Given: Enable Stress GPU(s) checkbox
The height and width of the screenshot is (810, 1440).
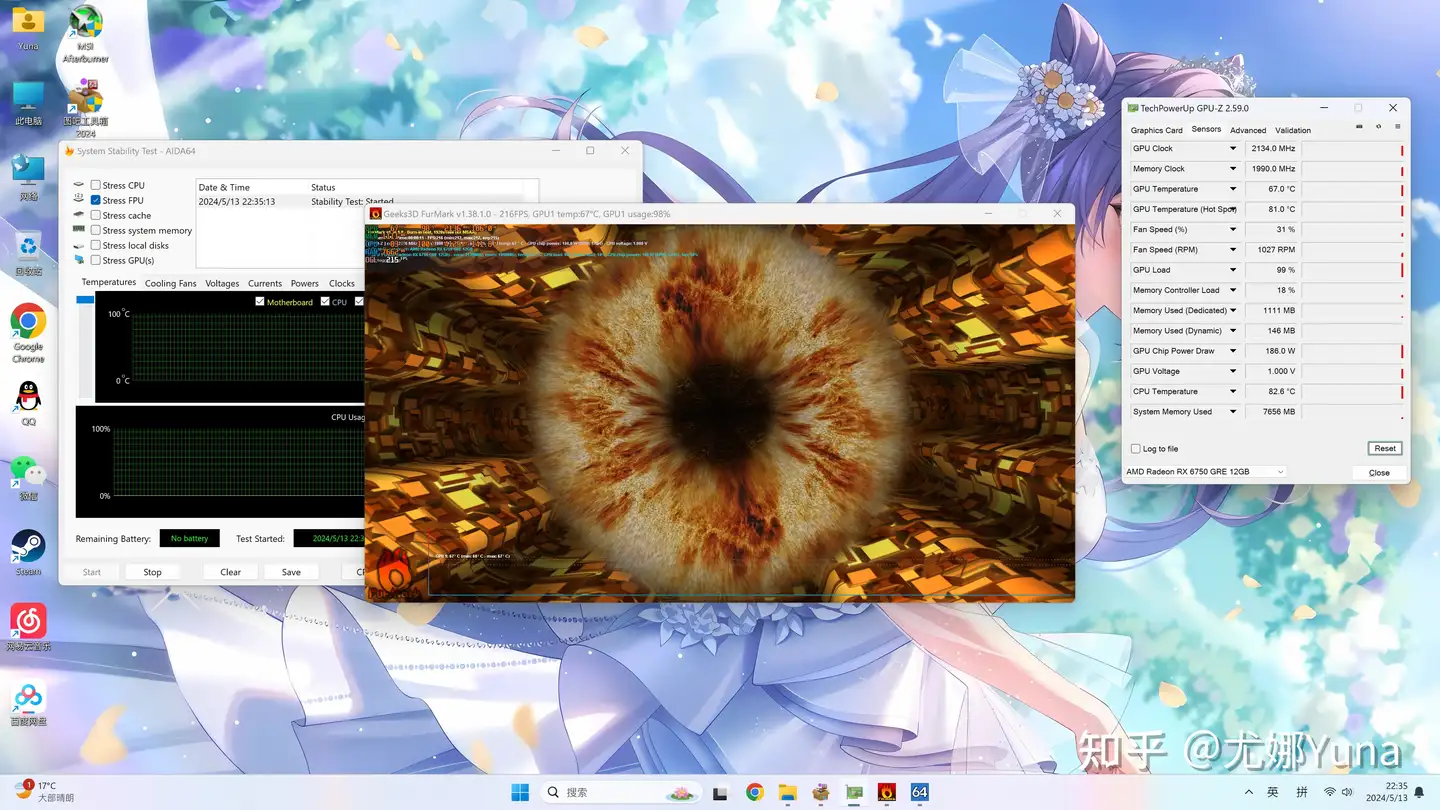Looking at the screenshot, I should click(96, 260).
